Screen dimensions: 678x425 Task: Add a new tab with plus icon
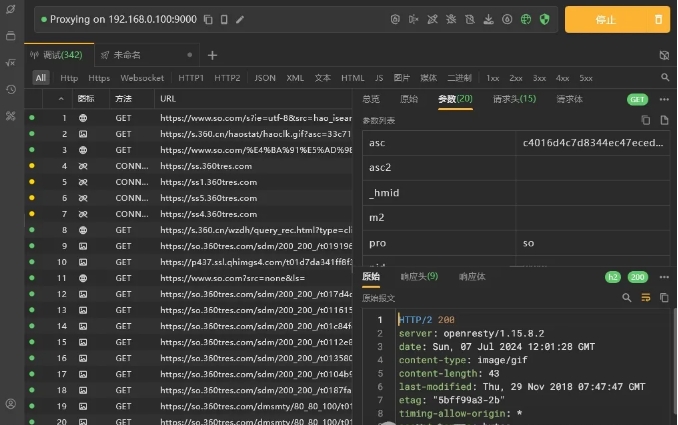212,55
